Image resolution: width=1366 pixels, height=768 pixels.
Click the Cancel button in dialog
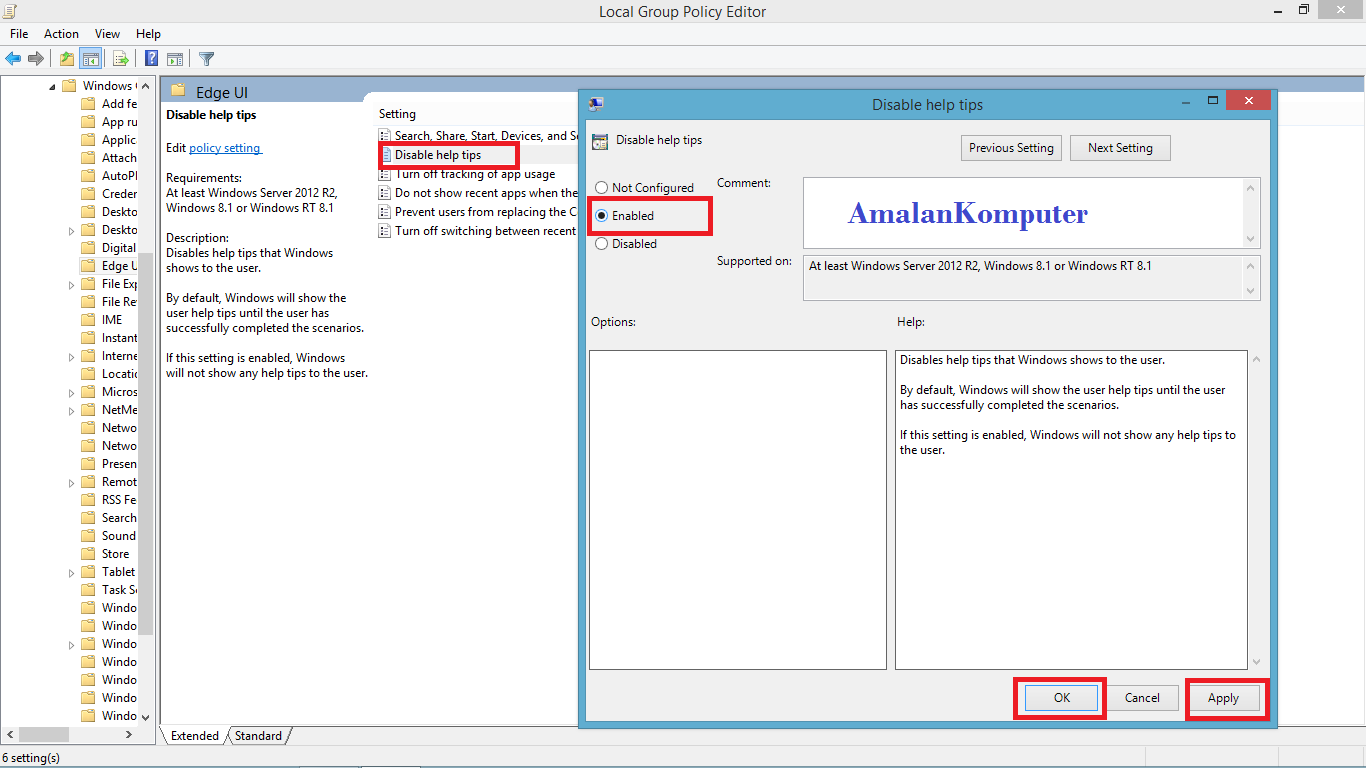1142,698
